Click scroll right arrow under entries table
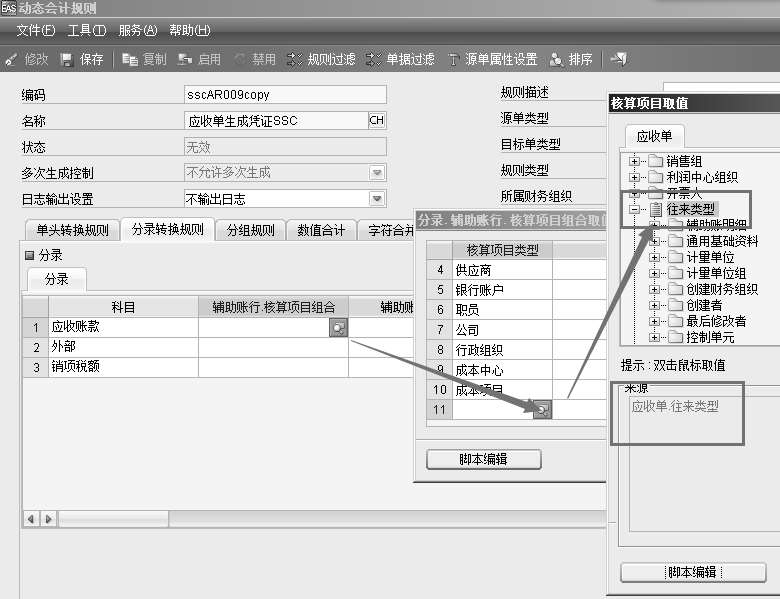780x599 pixels. pyautogui.click(x=48, y=519)
